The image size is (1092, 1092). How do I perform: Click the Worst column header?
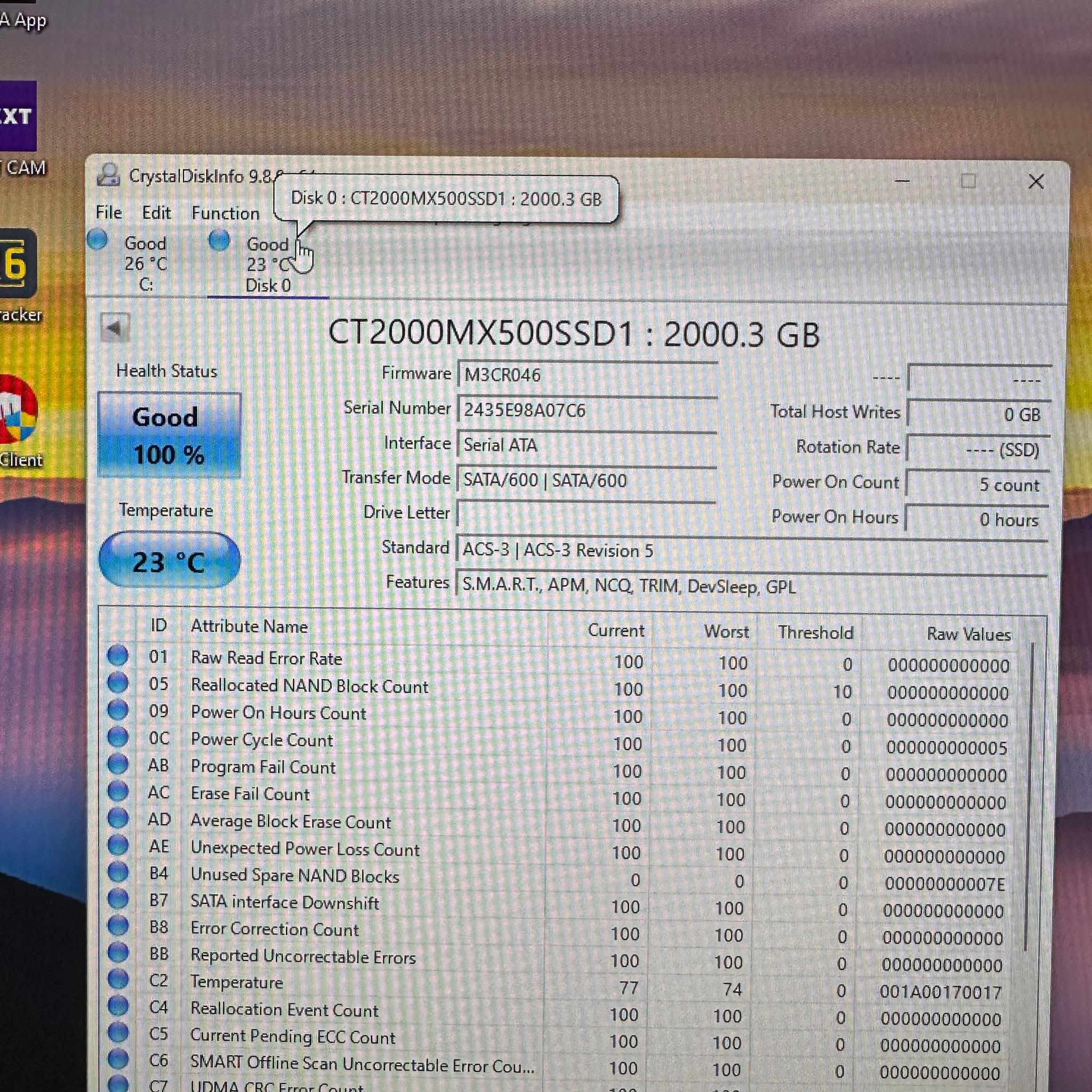click(726, 631)
